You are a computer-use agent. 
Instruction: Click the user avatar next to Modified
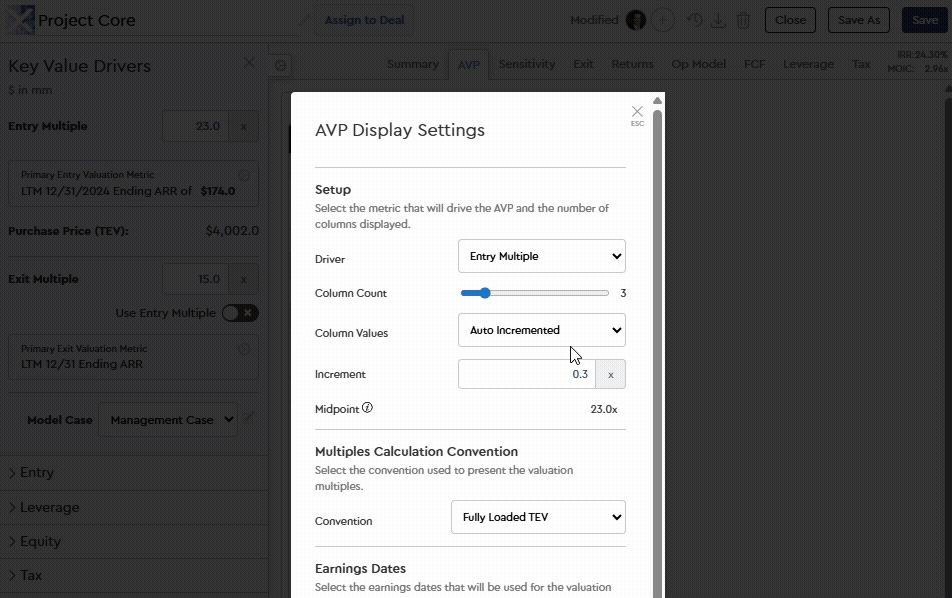point(637,19)
